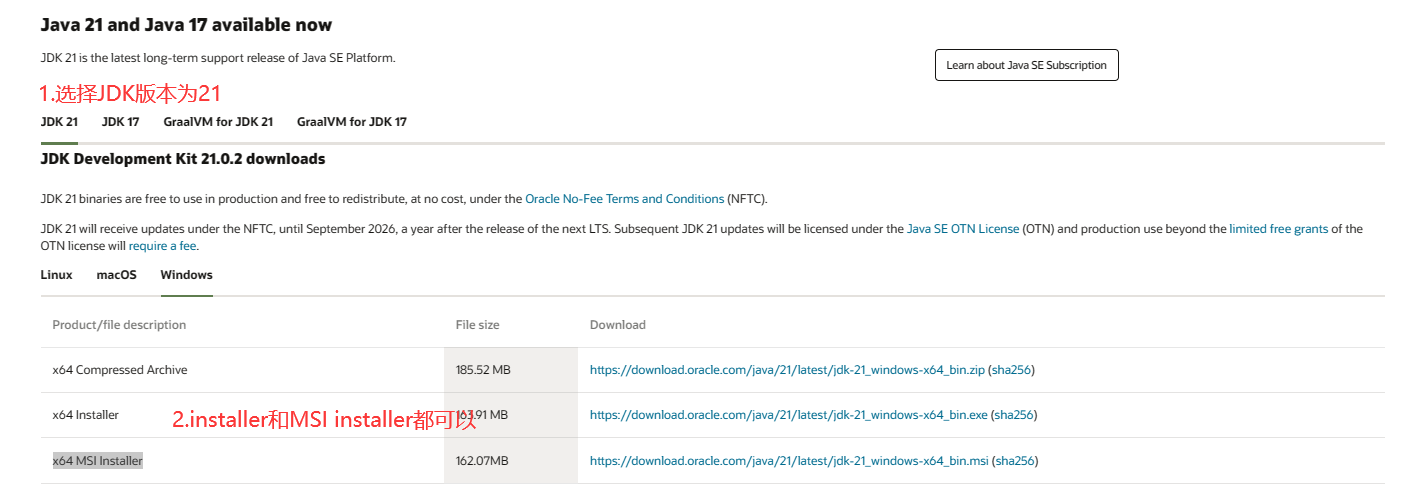Viewport: 1413px width, 492px height.
Task: Select the Linux platform tab
Action: tap(56, 275)
